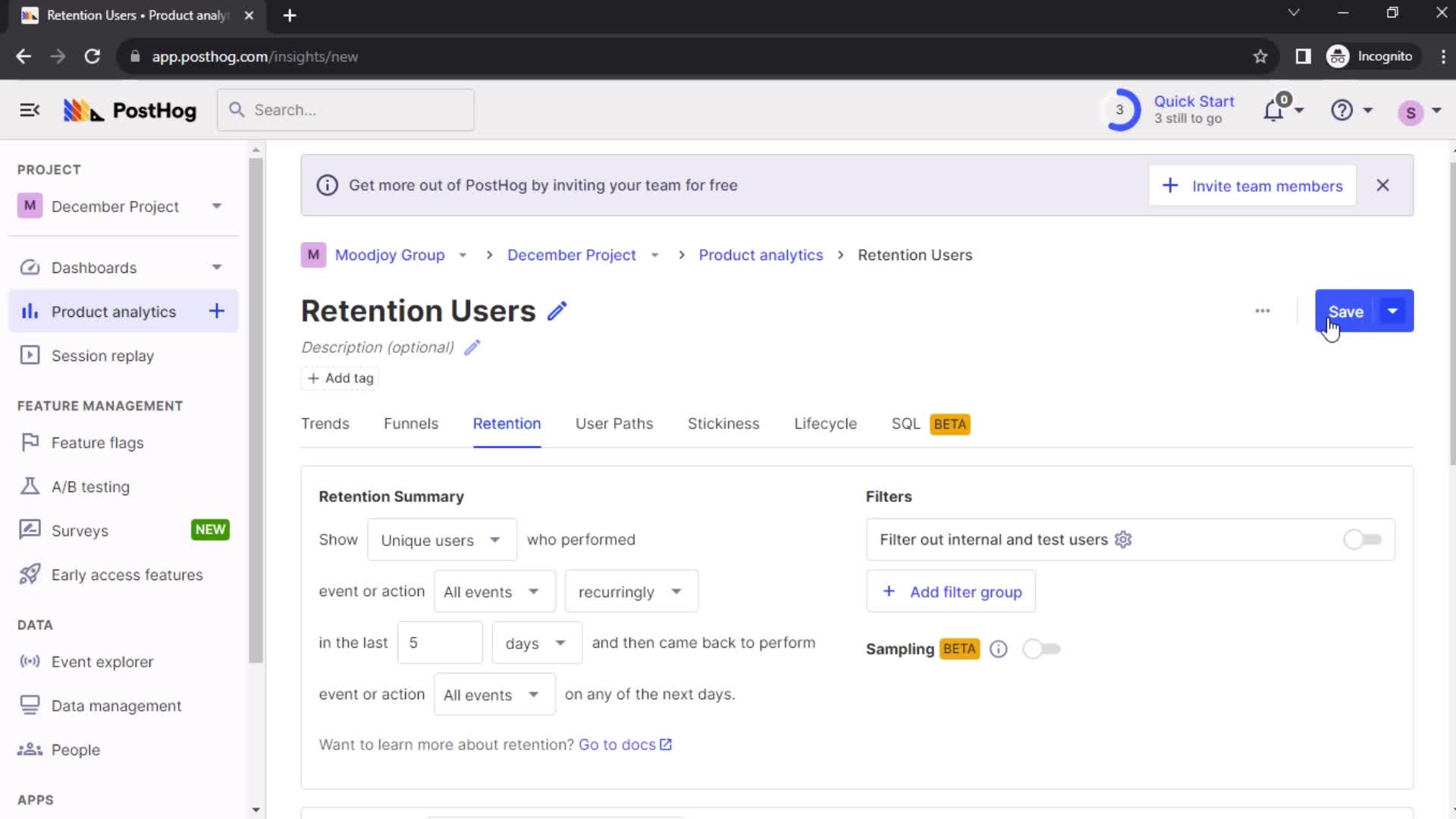This screenshot has height=819, width=1456.
Task: Click the Sampling info icon
Action: (999, 649)
